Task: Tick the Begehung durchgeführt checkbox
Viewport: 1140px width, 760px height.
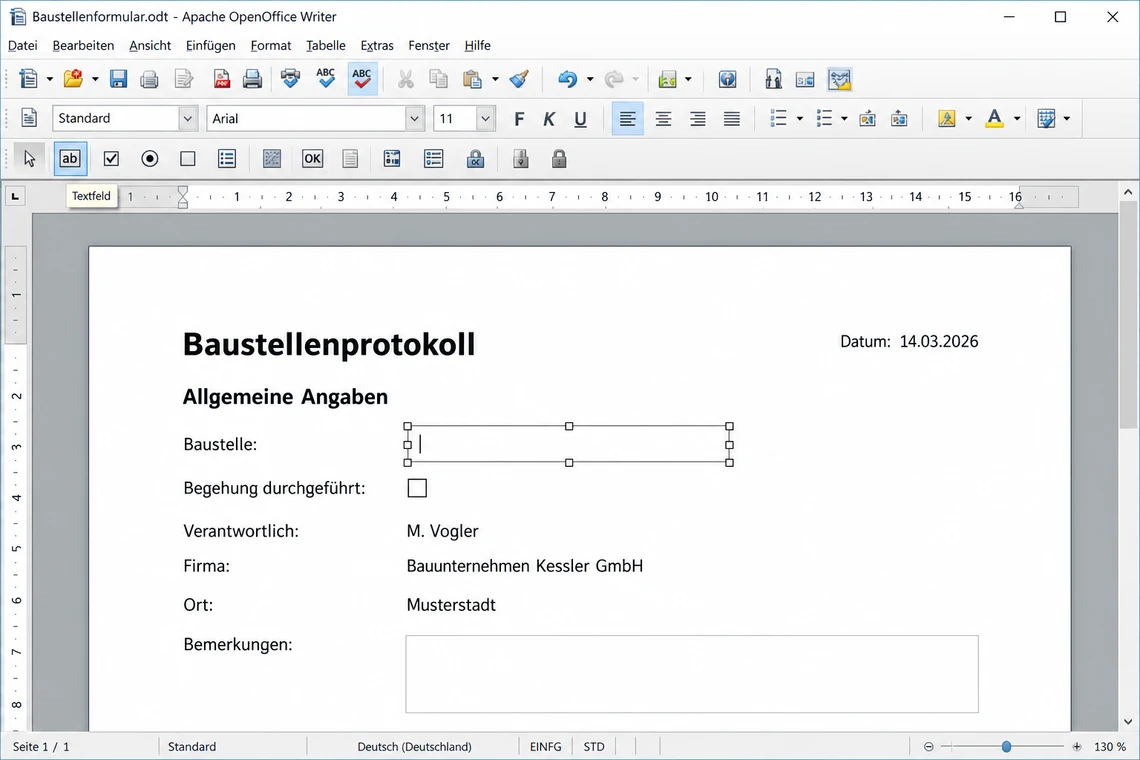Action: click(x=417, y=488)
